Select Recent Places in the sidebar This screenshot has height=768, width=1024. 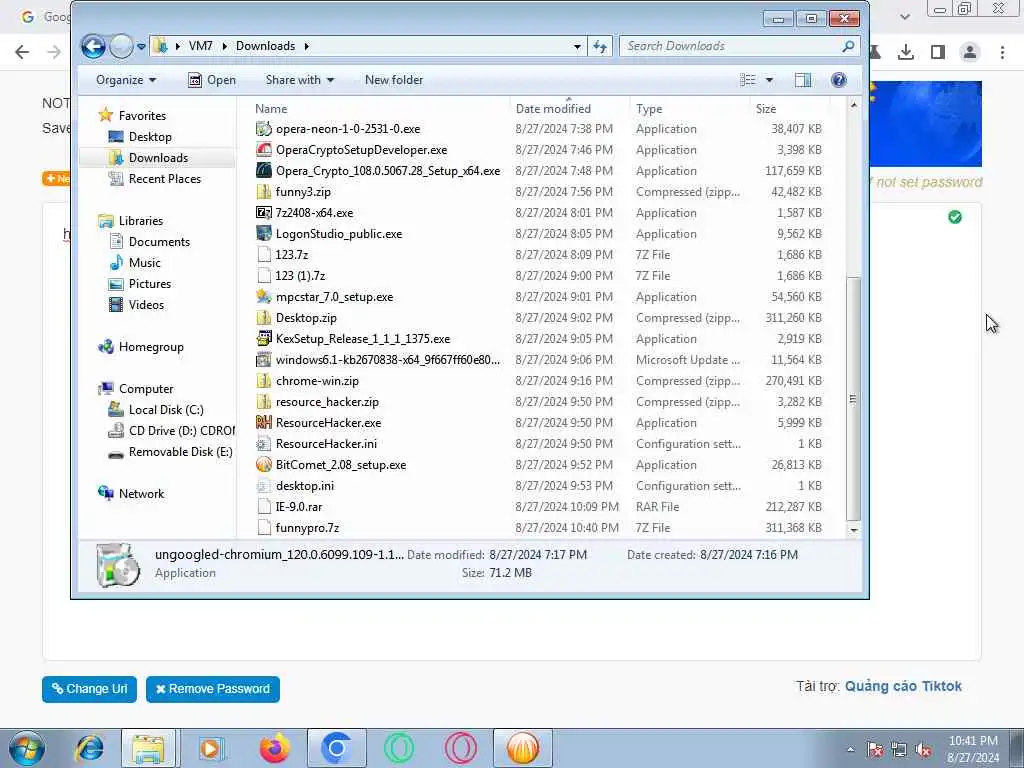(x=165, y=178)
